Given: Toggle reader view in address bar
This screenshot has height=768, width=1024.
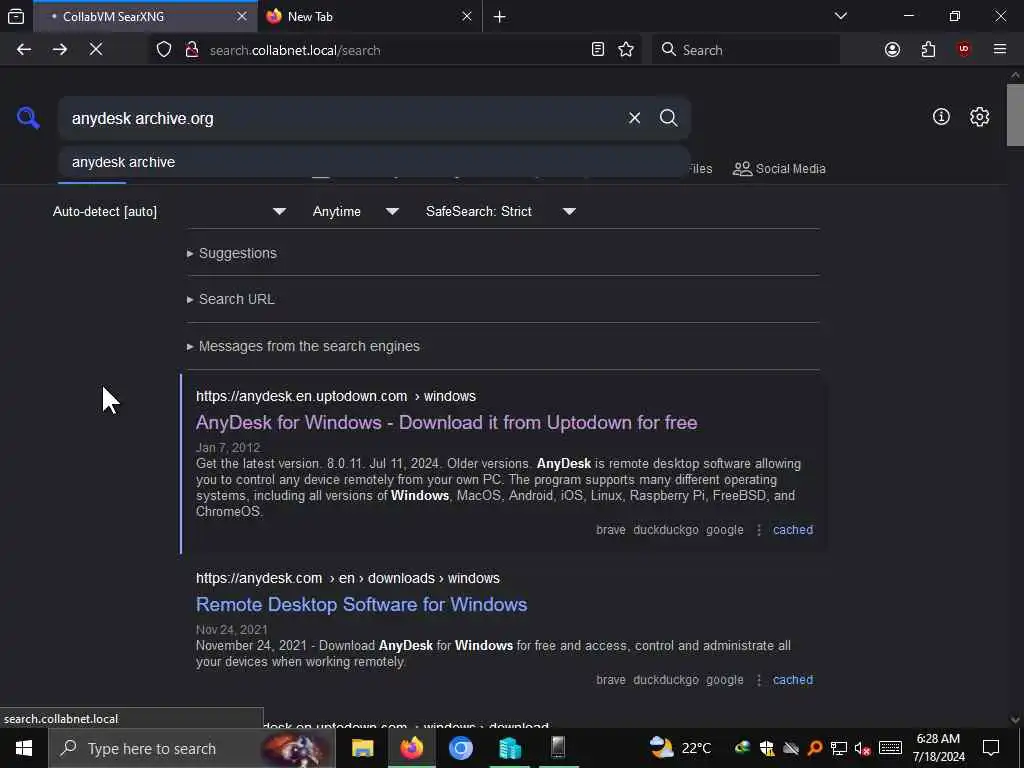Looking at the screenshot, I should [x=598, y=50].
